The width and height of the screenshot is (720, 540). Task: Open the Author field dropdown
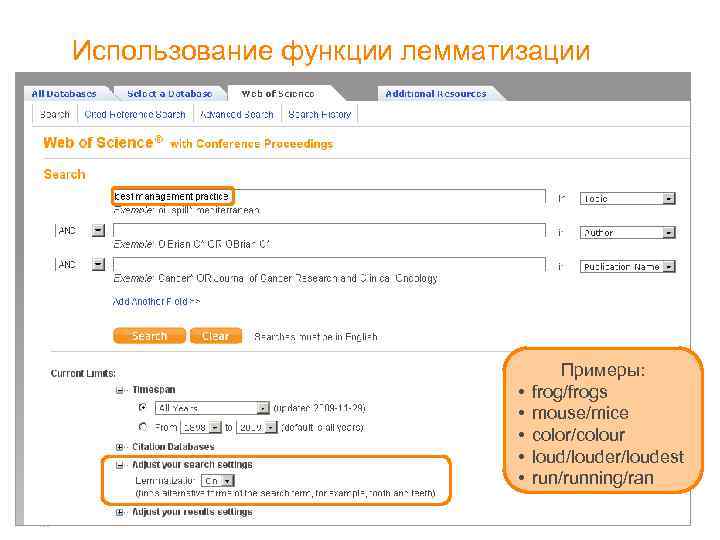tap(627, 233)
